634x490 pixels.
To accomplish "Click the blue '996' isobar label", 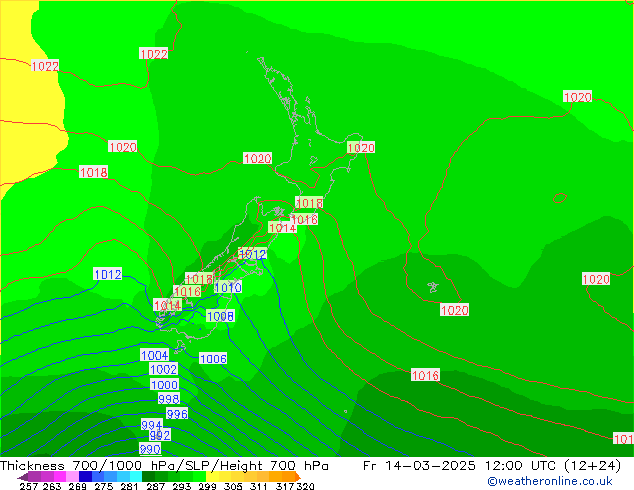I will click(x=177, y=414).
